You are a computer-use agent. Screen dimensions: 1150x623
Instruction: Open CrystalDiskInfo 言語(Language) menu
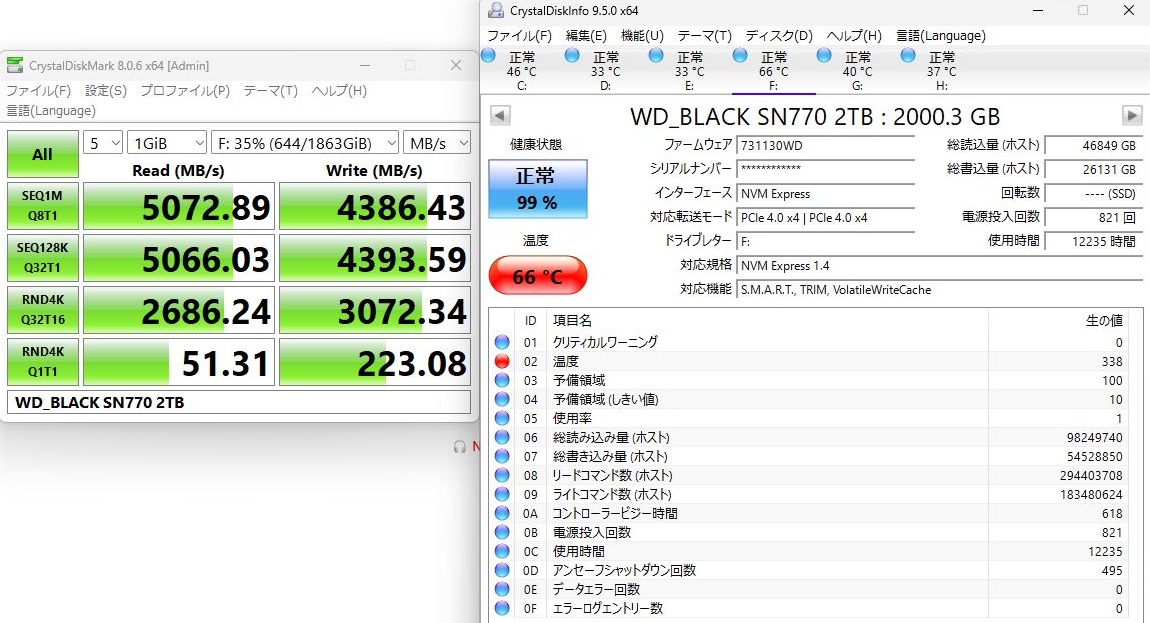(x=941, y=35)
